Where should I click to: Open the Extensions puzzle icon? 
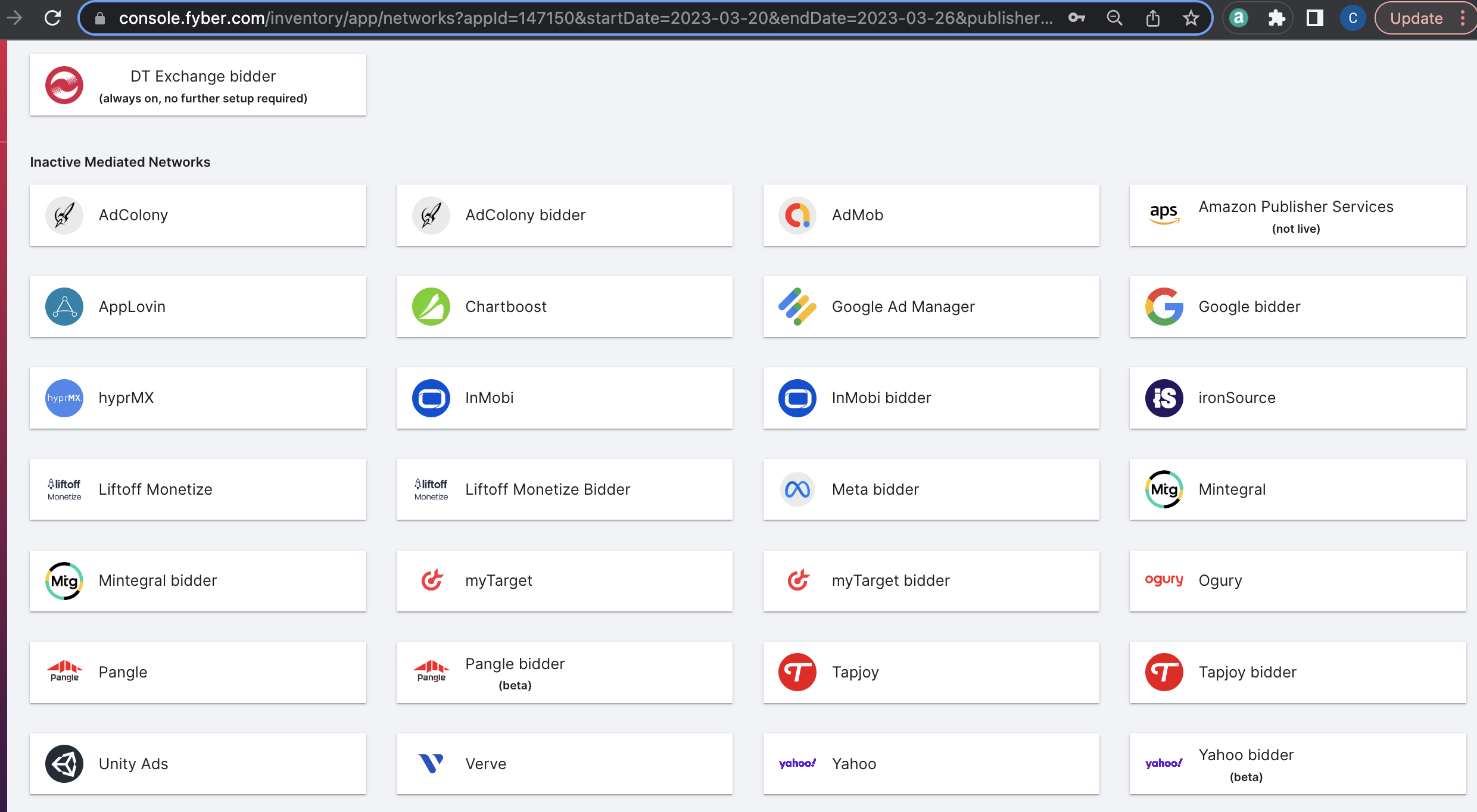[1276, 18]
